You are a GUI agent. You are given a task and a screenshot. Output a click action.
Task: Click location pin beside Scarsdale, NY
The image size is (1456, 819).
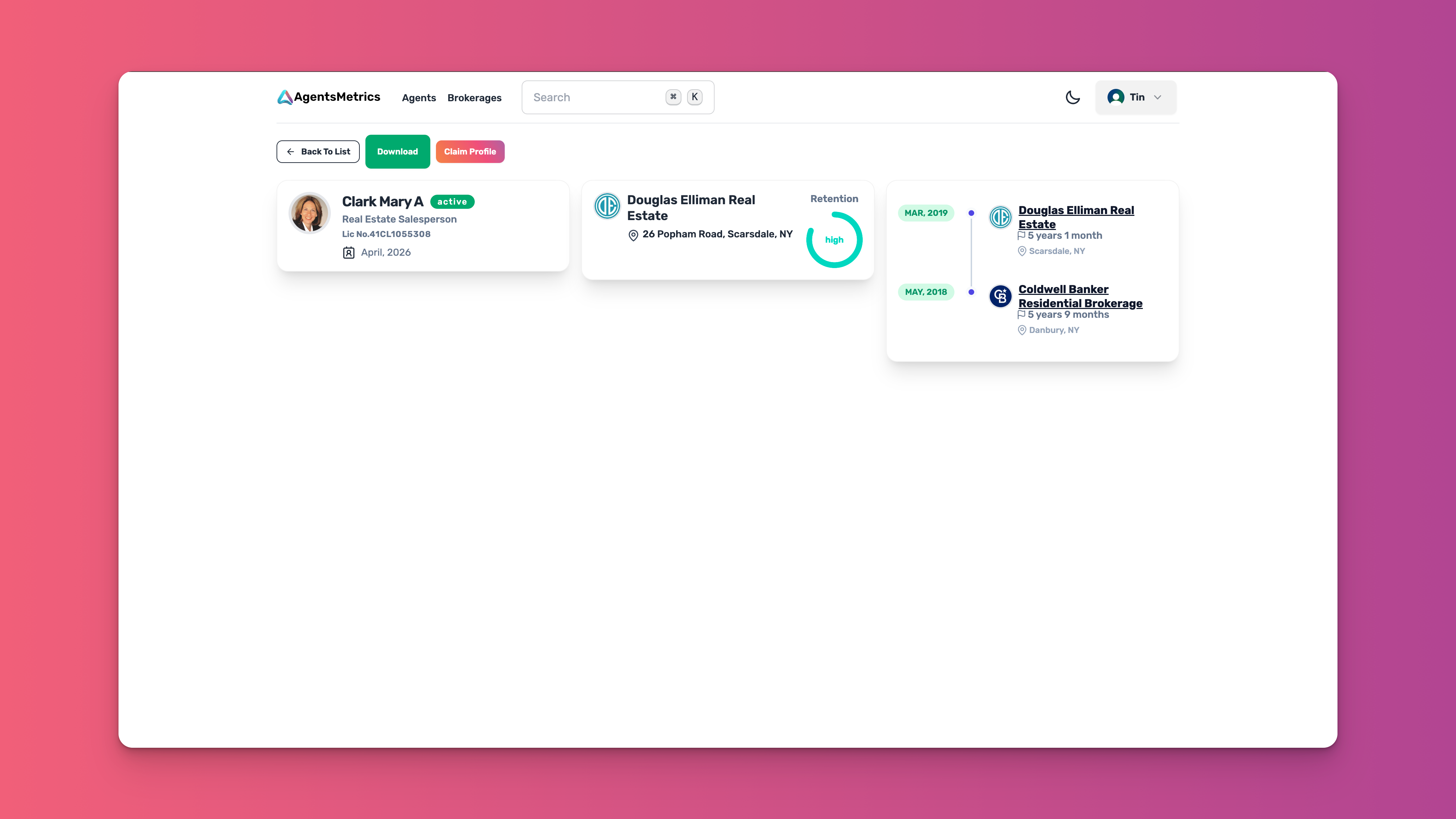click(x=1022, y=251)
